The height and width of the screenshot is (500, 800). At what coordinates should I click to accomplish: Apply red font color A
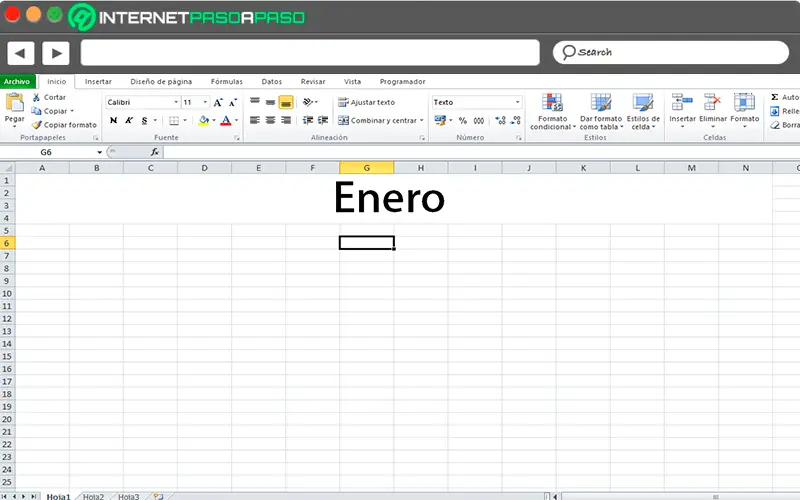[226, 120]
